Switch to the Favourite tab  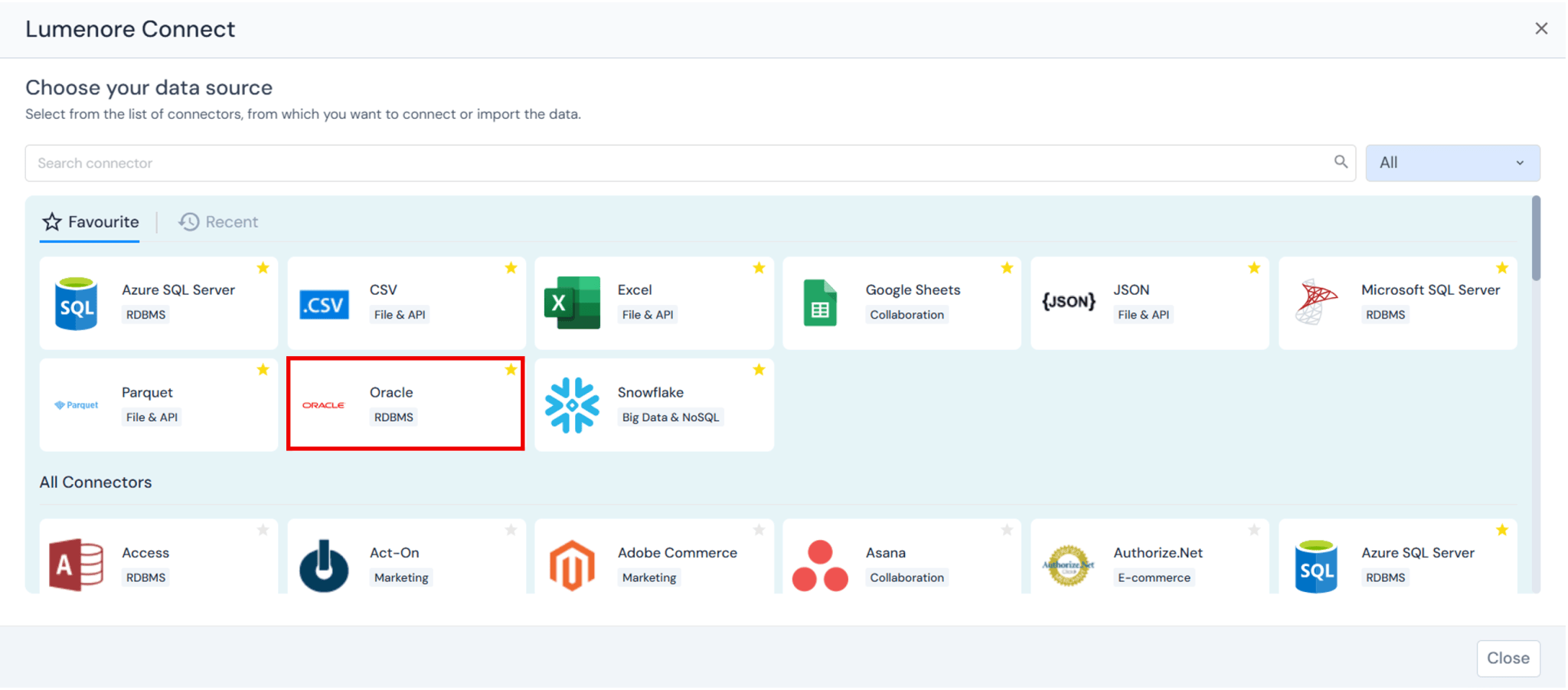coord(90,222)
